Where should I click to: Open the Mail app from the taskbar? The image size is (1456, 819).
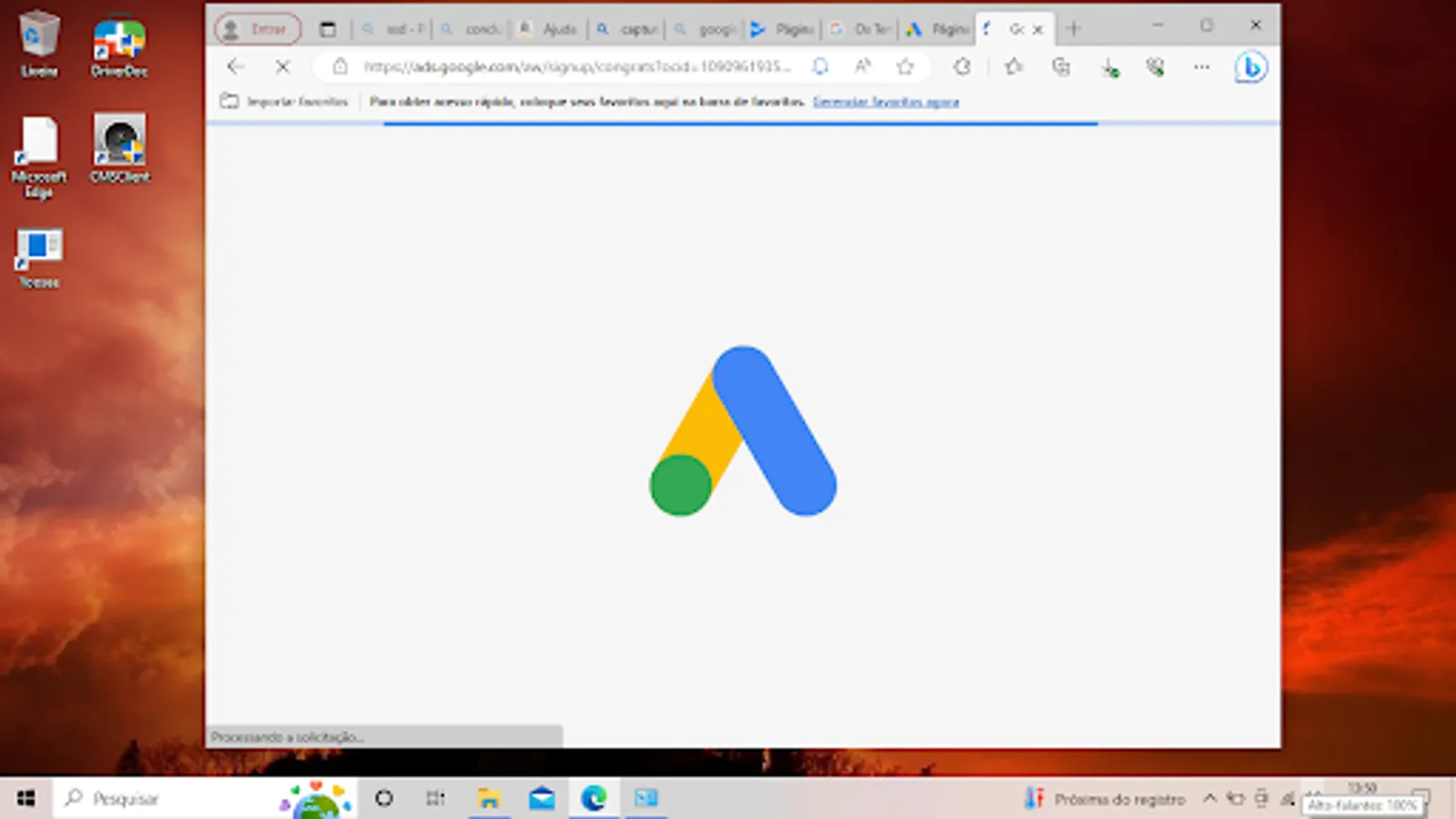(541, 798)
